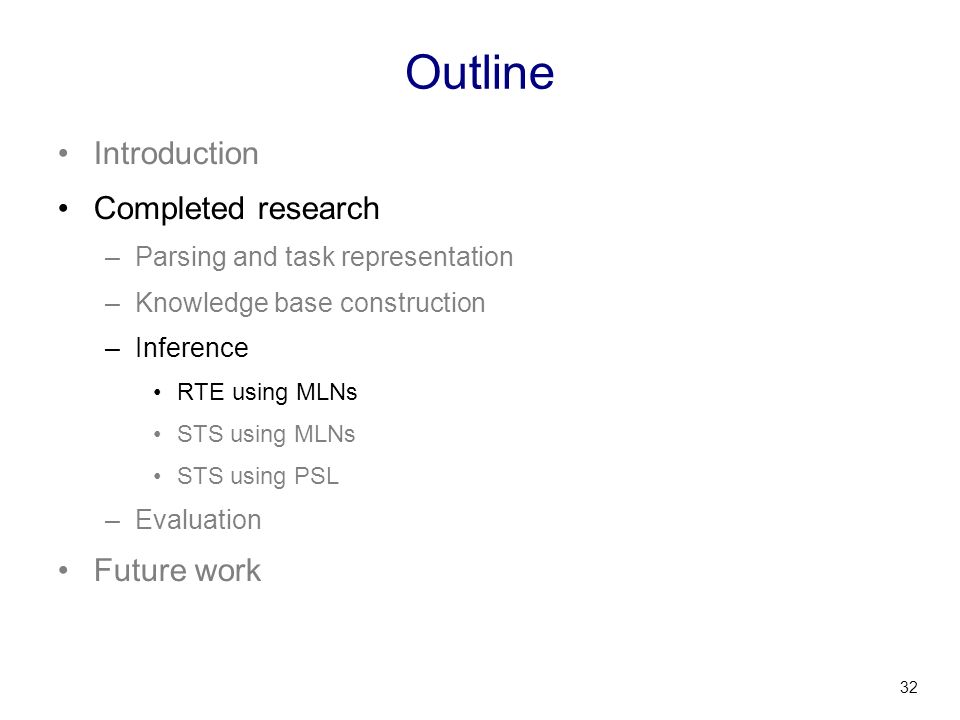Click the RTE using MLNs item
The width and height of the screenshot is (960, 720).
(x=267, y=392)
